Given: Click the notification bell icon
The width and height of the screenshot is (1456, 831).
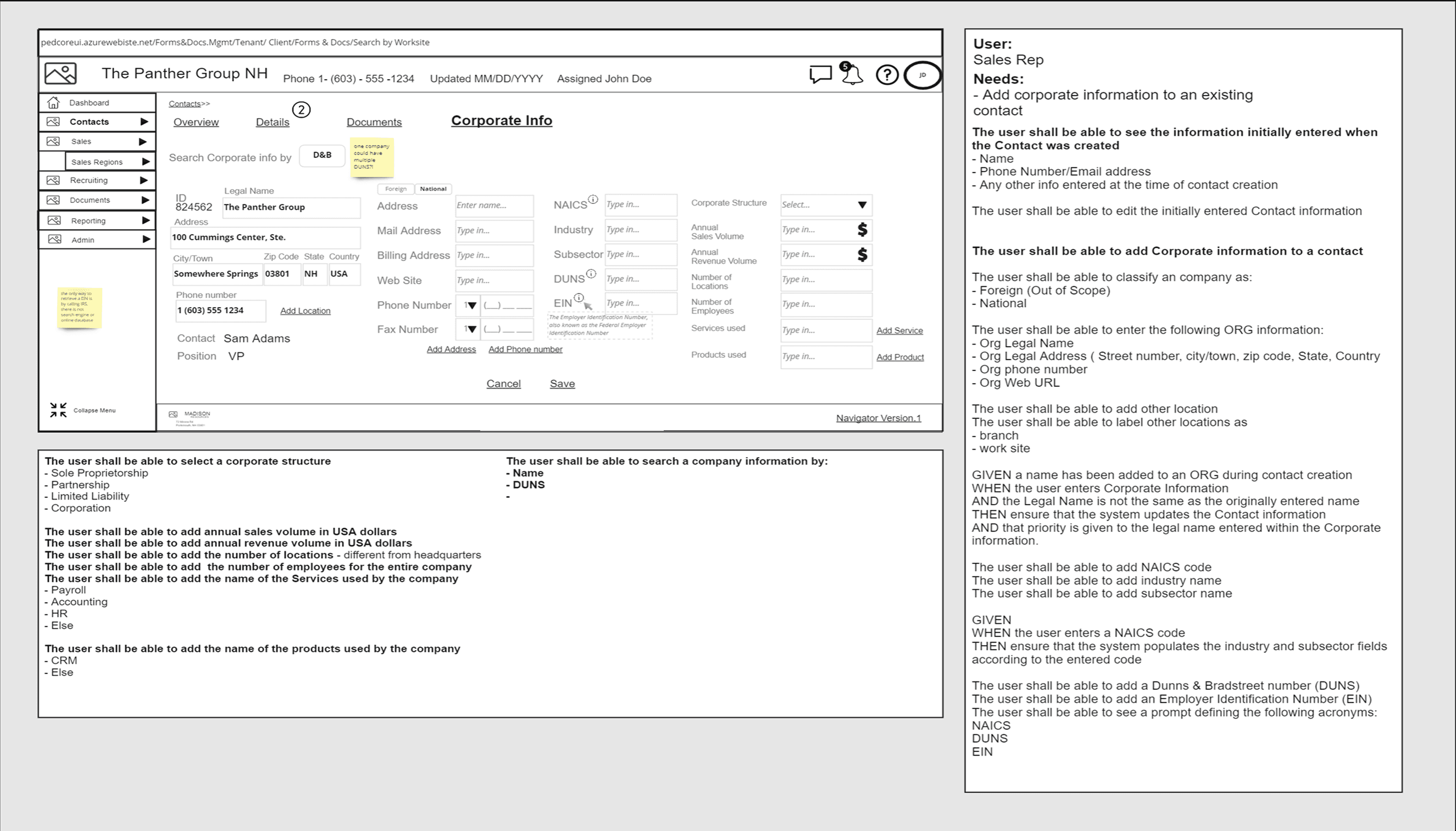Looking at the screenshot, I should coord(852,75).
